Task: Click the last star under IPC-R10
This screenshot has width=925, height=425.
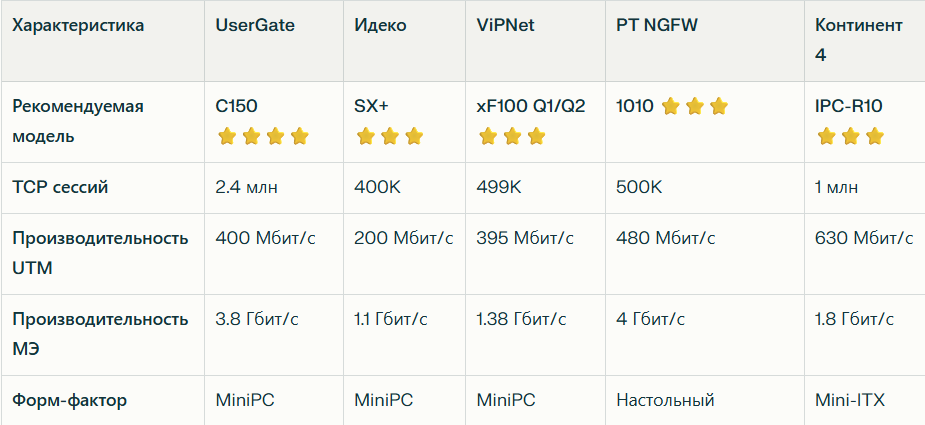Action: pos(875,137)
